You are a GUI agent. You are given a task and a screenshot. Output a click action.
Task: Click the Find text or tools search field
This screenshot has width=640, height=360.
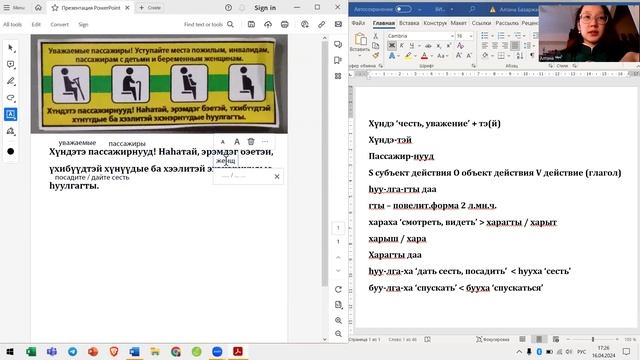click(x=209, y=24)
